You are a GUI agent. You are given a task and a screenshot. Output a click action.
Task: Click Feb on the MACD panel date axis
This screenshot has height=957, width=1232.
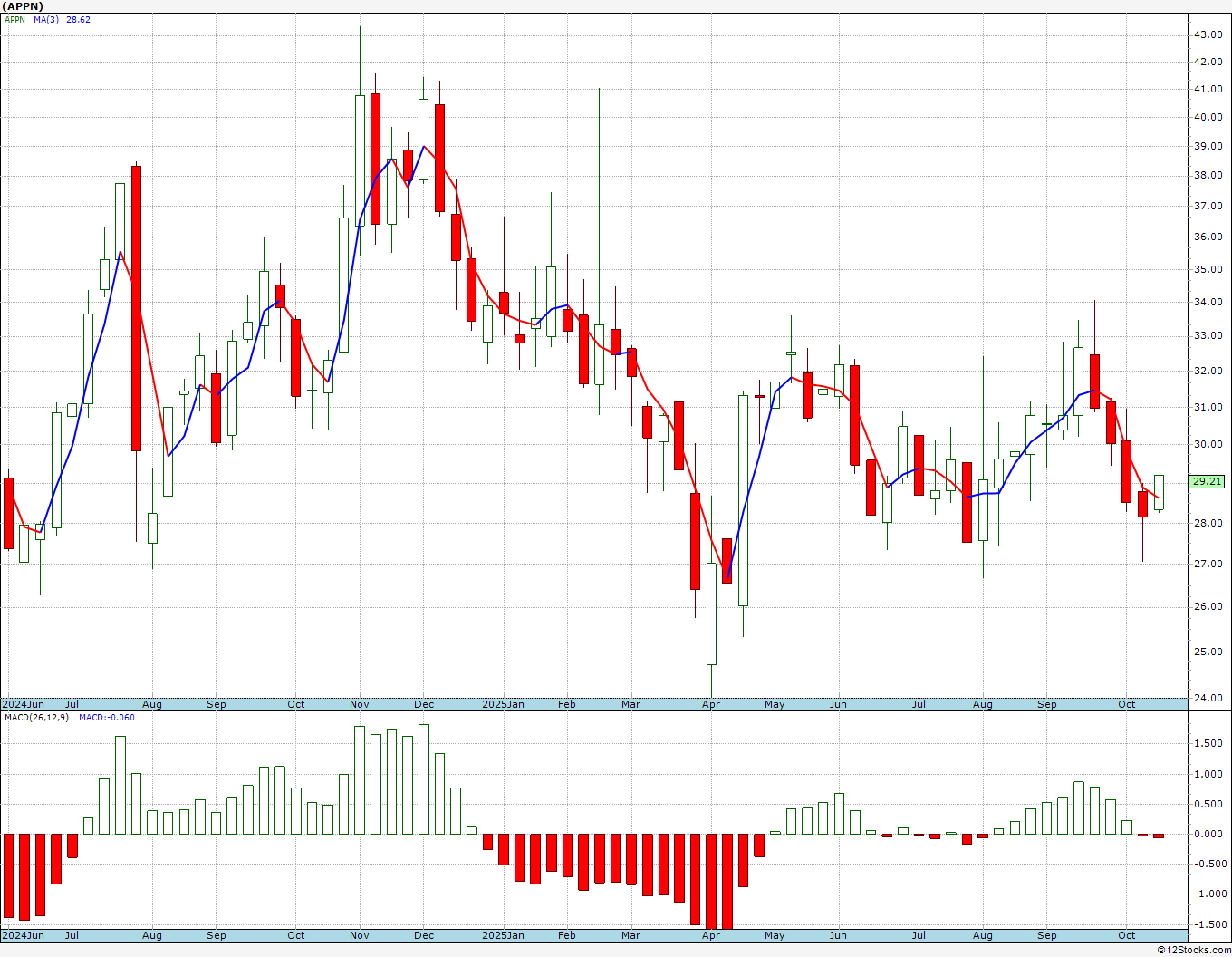tap(567, 935)
